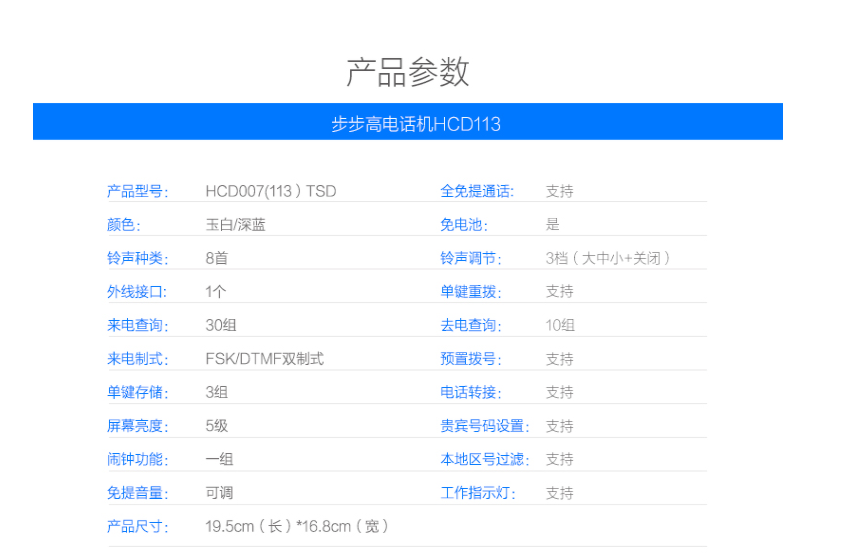Select the 来电查询 label
The width and height of the screenshot is (851, 559).
138,326
